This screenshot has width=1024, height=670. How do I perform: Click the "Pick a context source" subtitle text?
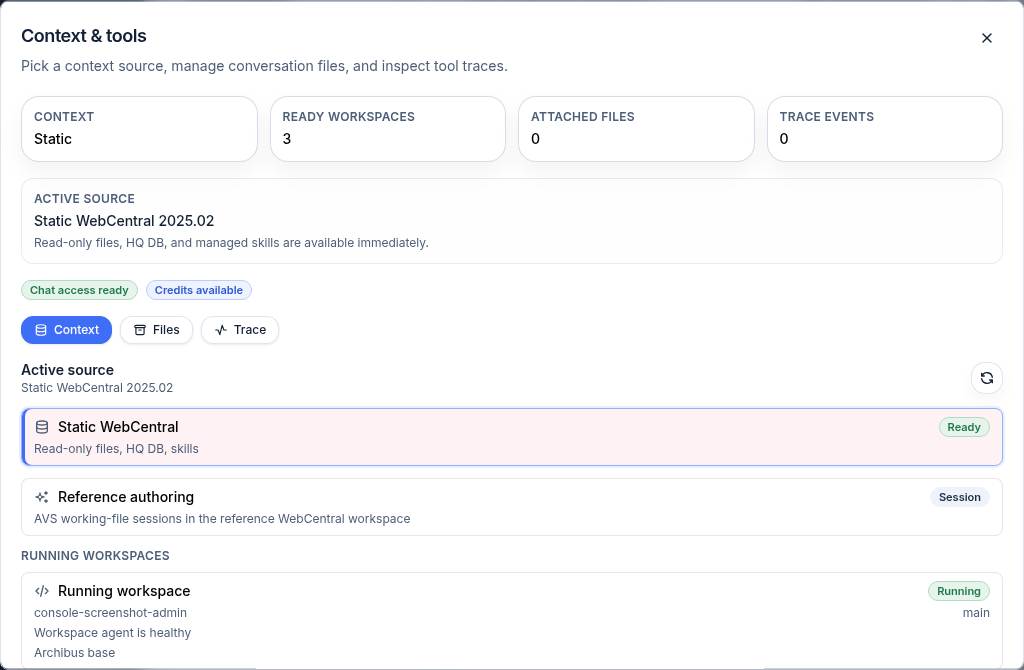[264, 66]
